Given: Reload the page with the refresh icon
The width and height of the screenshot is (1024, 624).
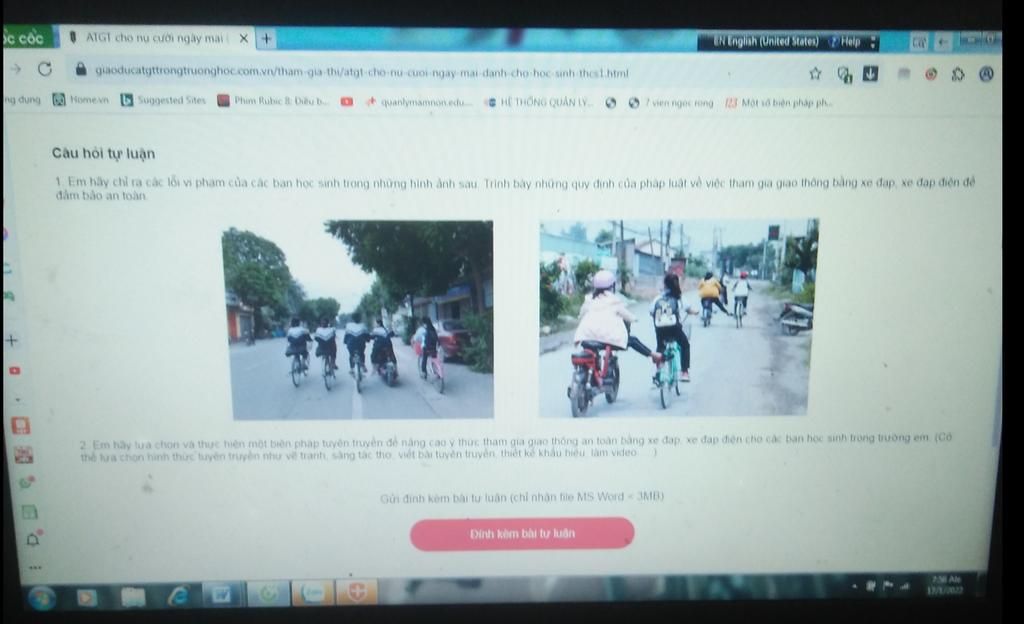Looking at the screenshot, I should coord(44,69).
